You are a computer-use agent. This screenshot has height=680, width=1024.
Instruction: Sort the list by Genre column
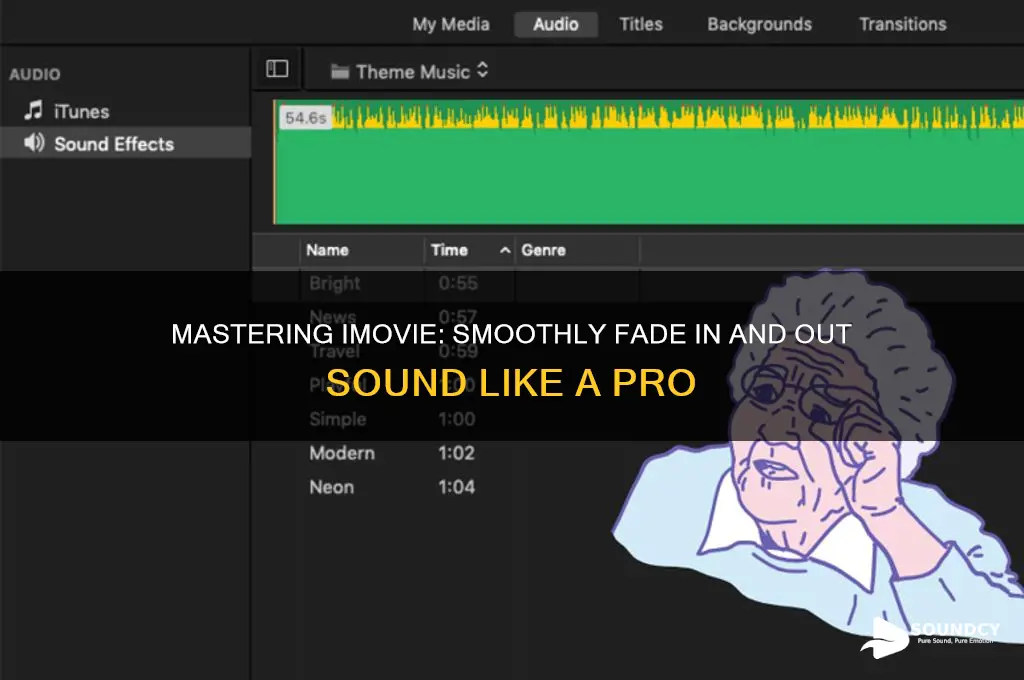click(543, 250)
